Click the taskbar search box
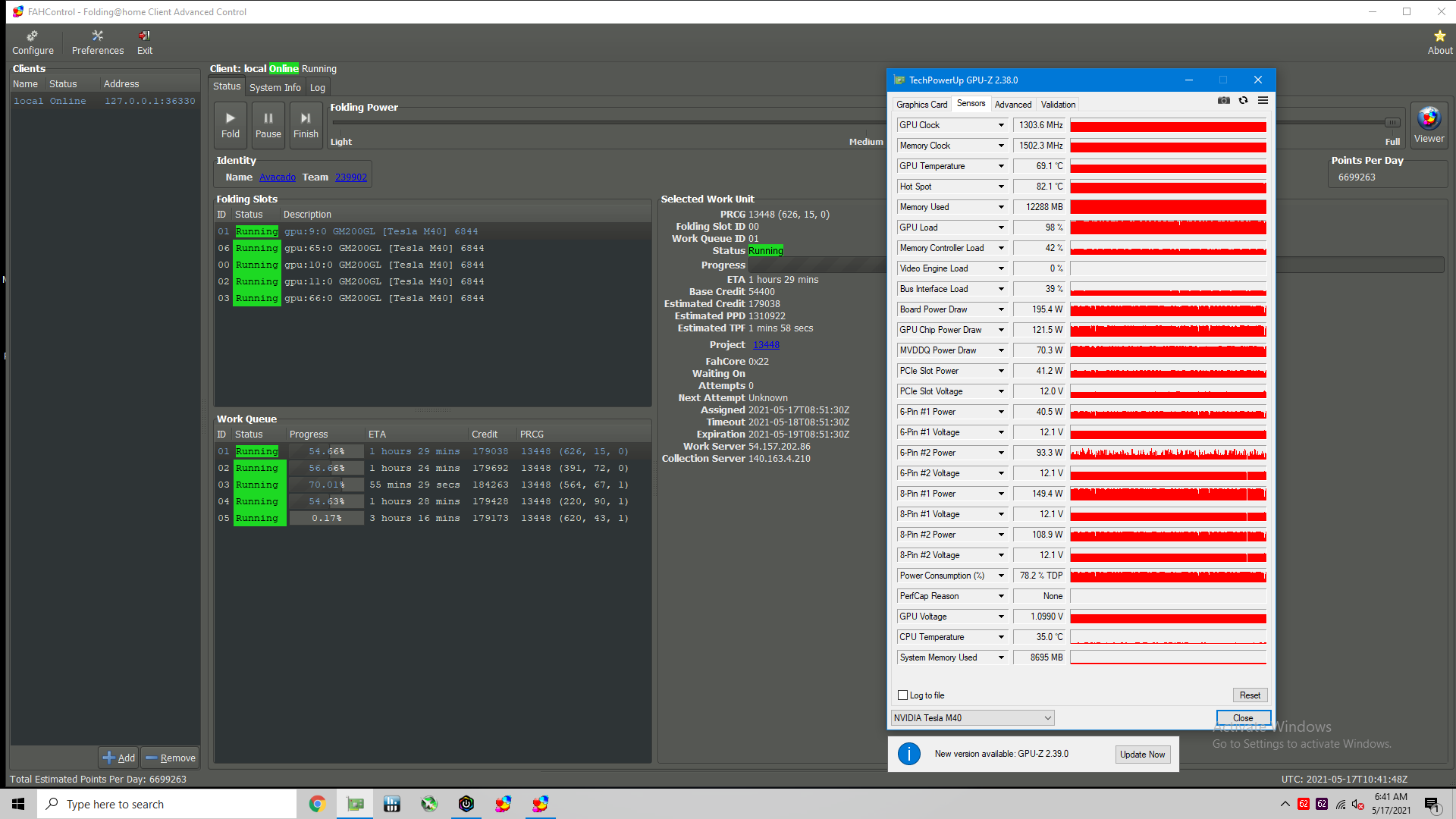1456x819 pixels. click(x=167, y=804)
